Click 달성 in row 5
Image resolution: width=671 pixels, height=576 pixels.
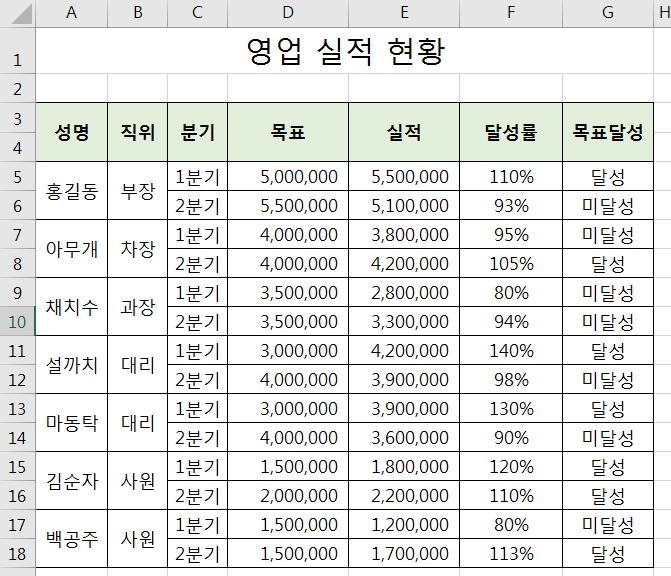tap(608, 176)
